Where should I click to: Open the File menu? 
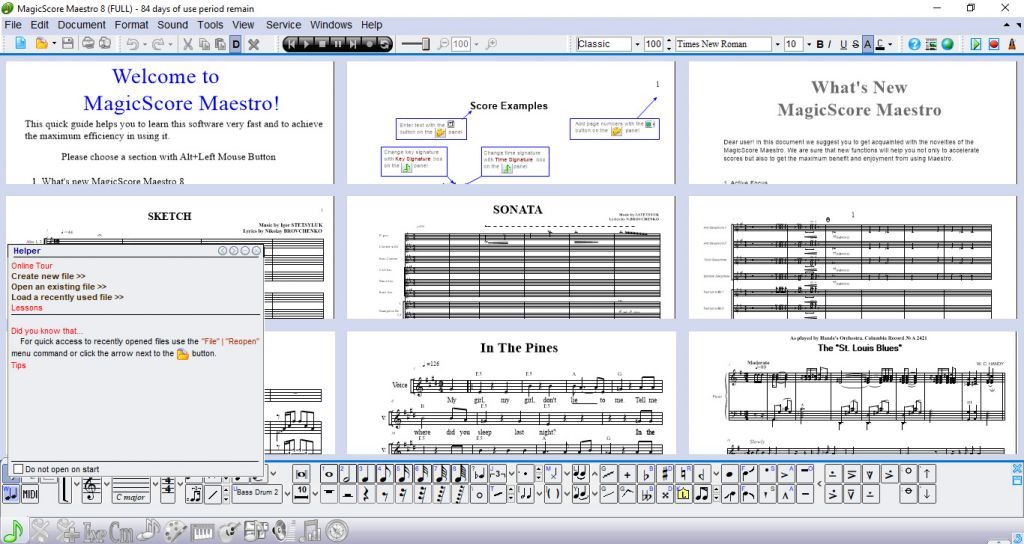pos(12,25)
